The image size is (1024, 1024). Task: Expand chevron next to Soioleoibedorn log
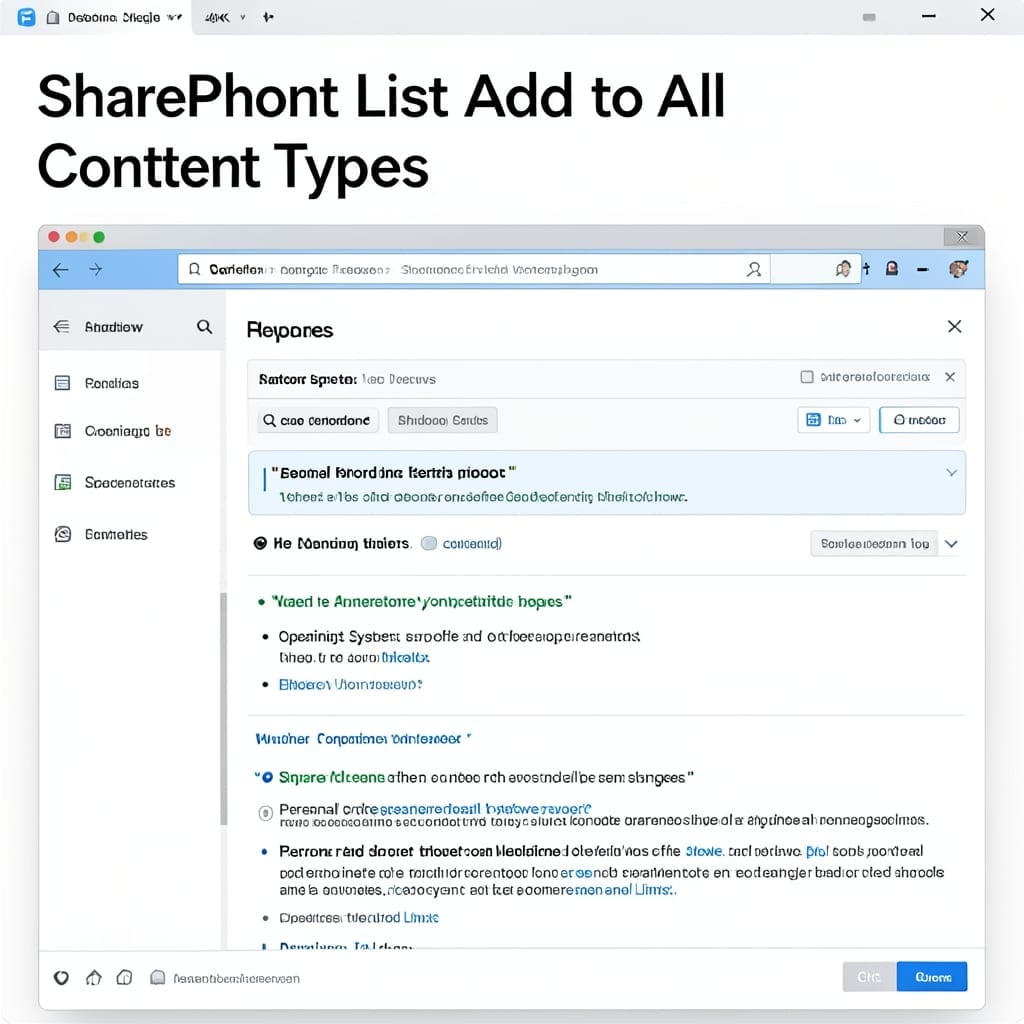click(x=952, y=544)
